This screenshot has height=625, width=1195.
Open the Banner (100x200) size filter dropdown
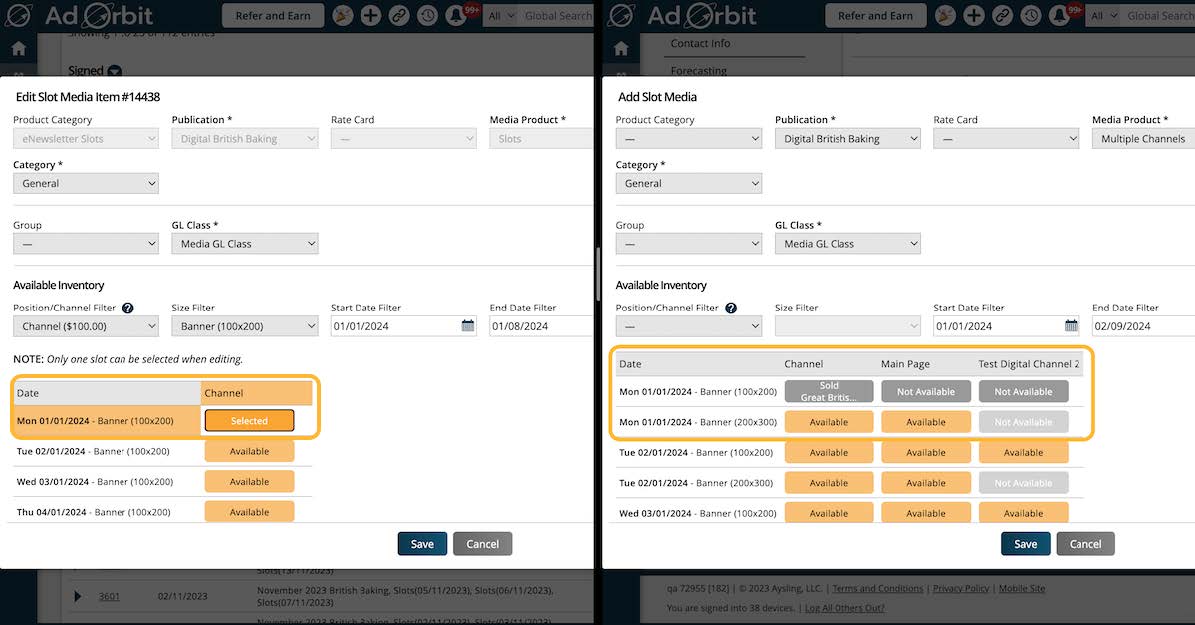click(x=245, y=326)
